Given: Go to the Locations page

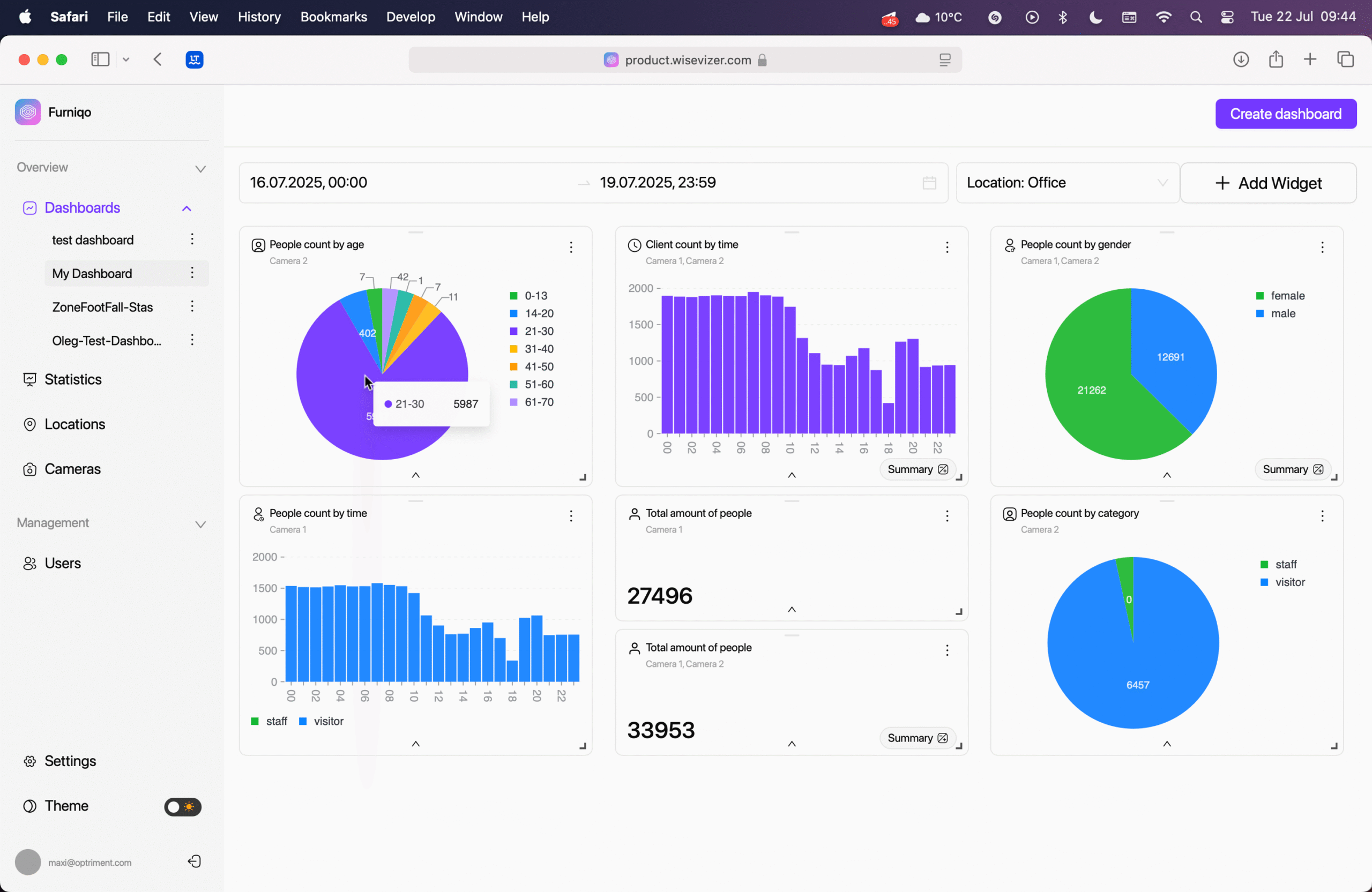Looking at the screenshot, I should coord(74,424).
